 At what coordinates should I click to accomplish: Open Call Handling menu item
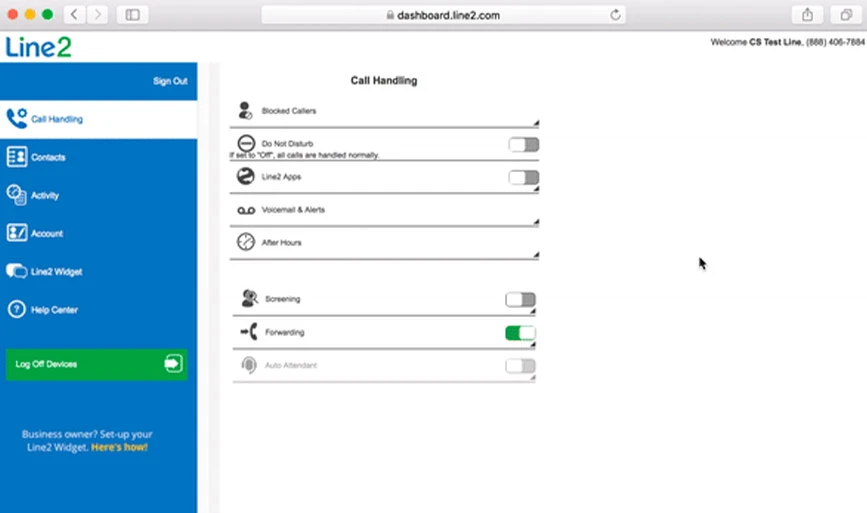pyautogui.click(x=98, y=119)
